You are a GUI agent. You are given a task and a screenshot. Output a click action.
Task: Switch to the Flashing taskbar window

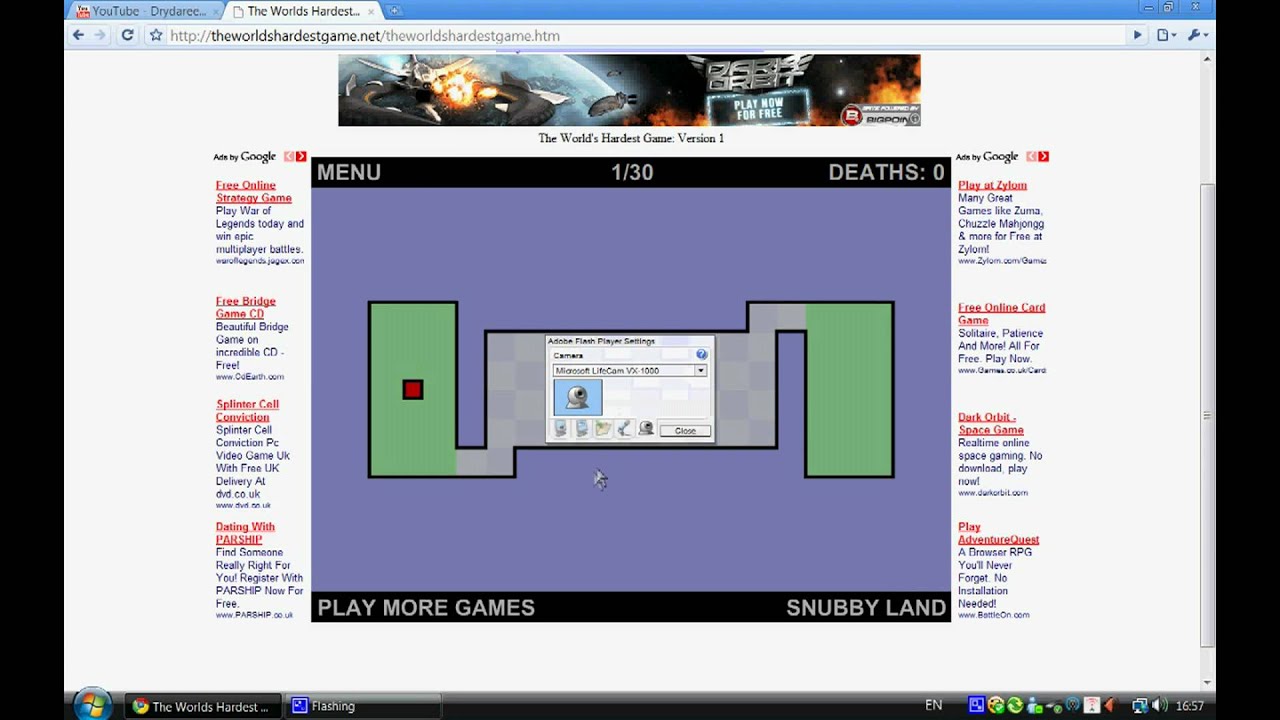tap(363, 706)
